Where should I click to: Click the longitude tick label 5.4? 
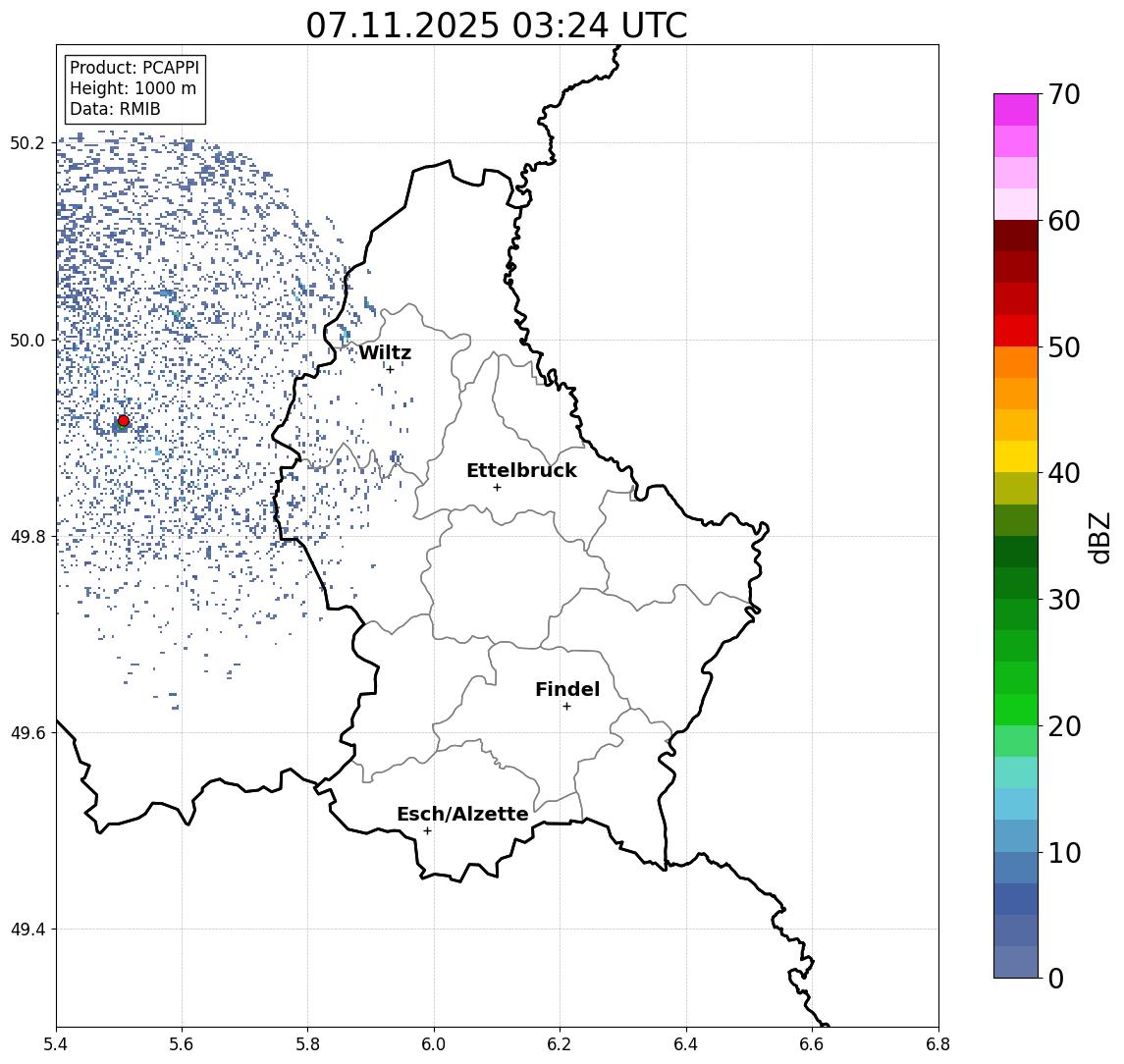(56, 1044)
